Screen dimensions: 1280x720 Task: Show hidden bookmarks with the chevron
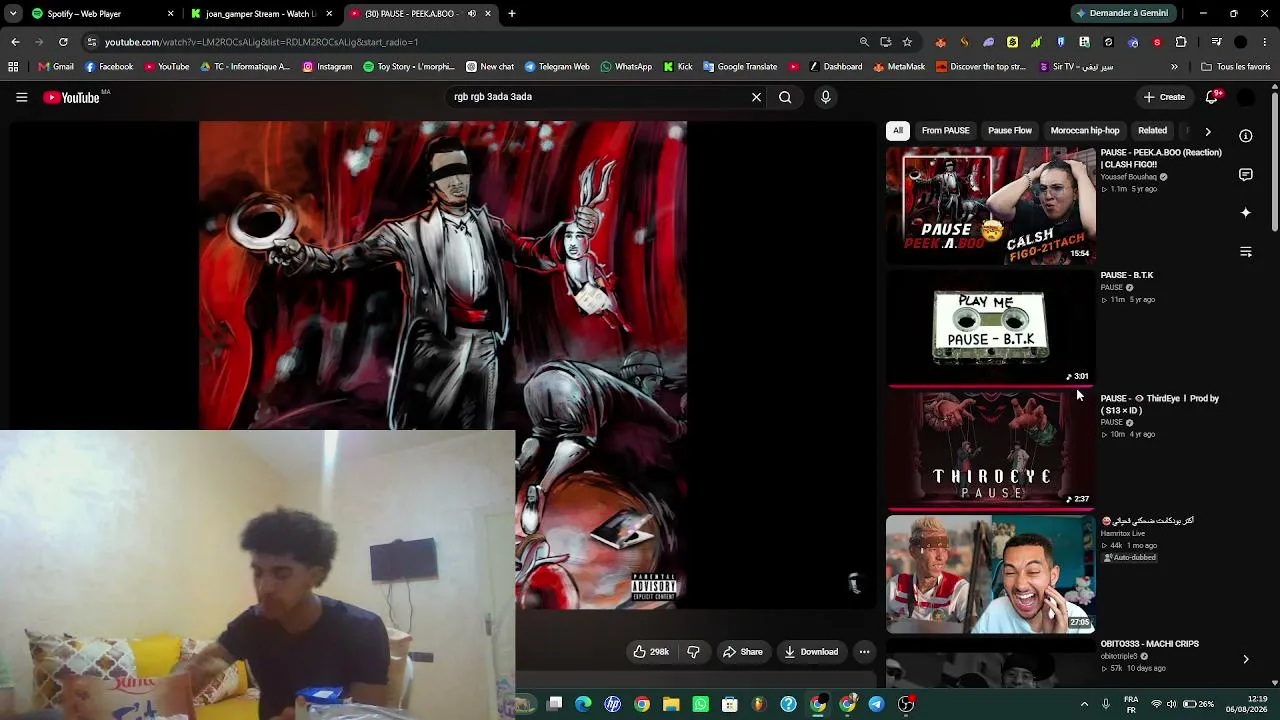point(1174,67)
